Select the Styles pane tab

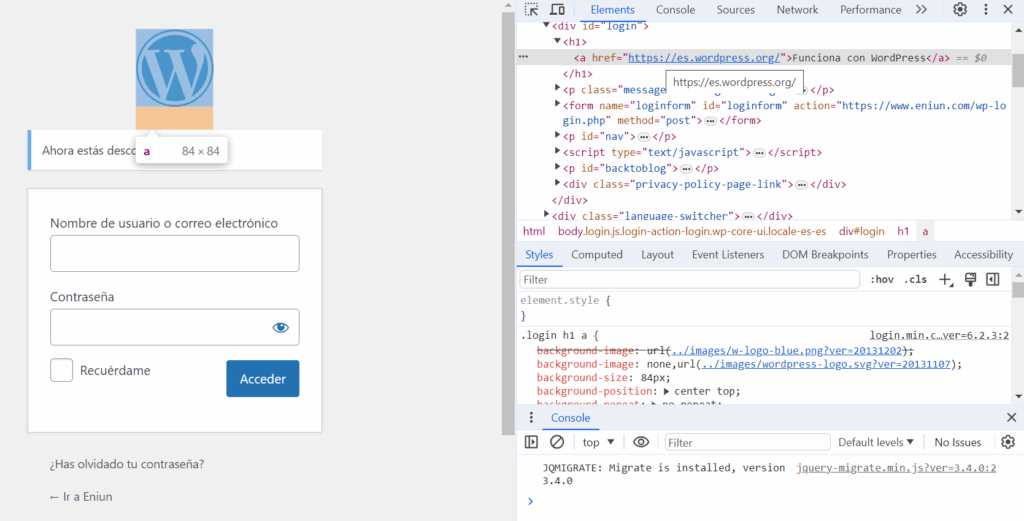click(539, 255)
